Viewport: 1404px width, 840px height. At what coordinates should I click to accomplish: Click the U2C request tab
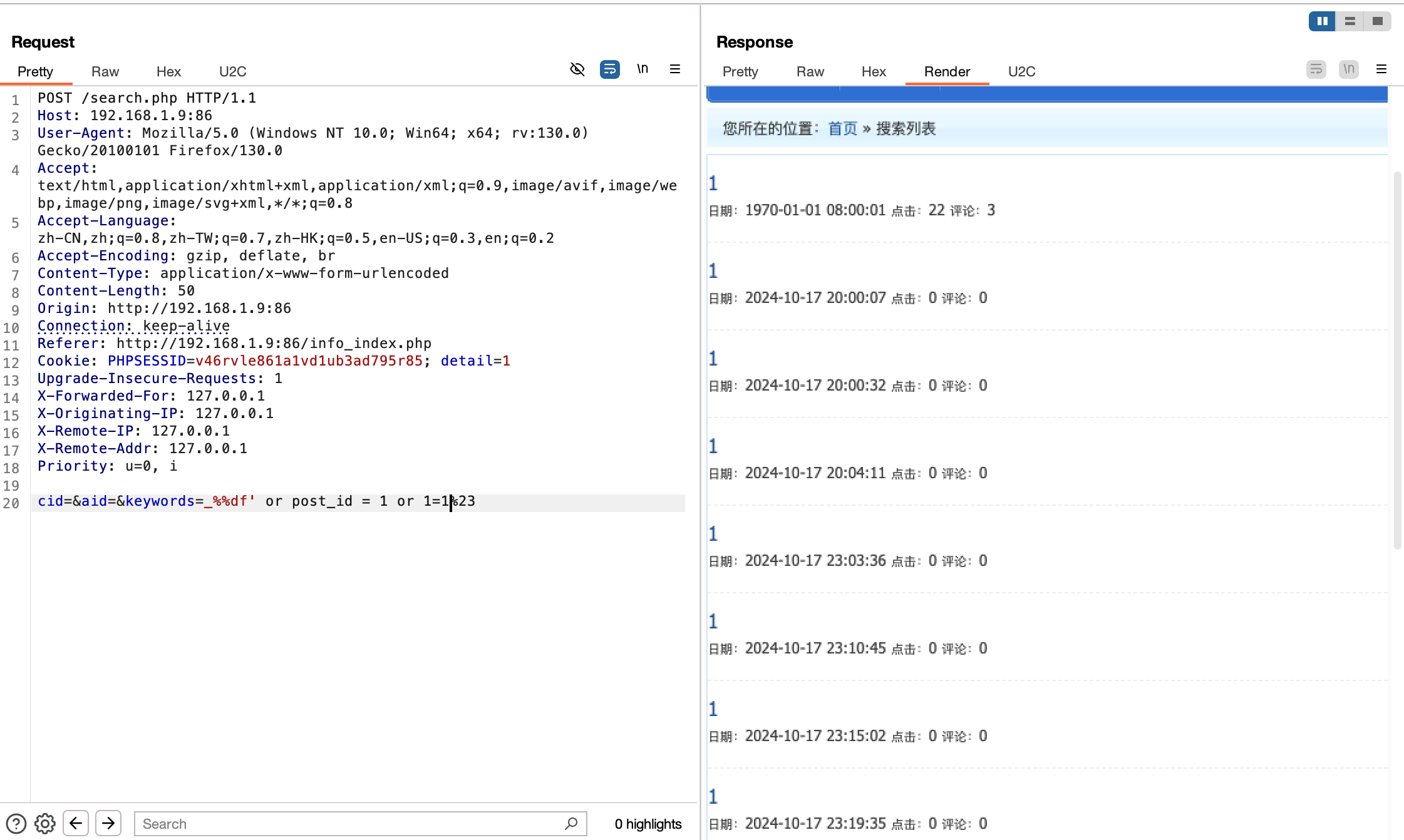tap(233, 71)
